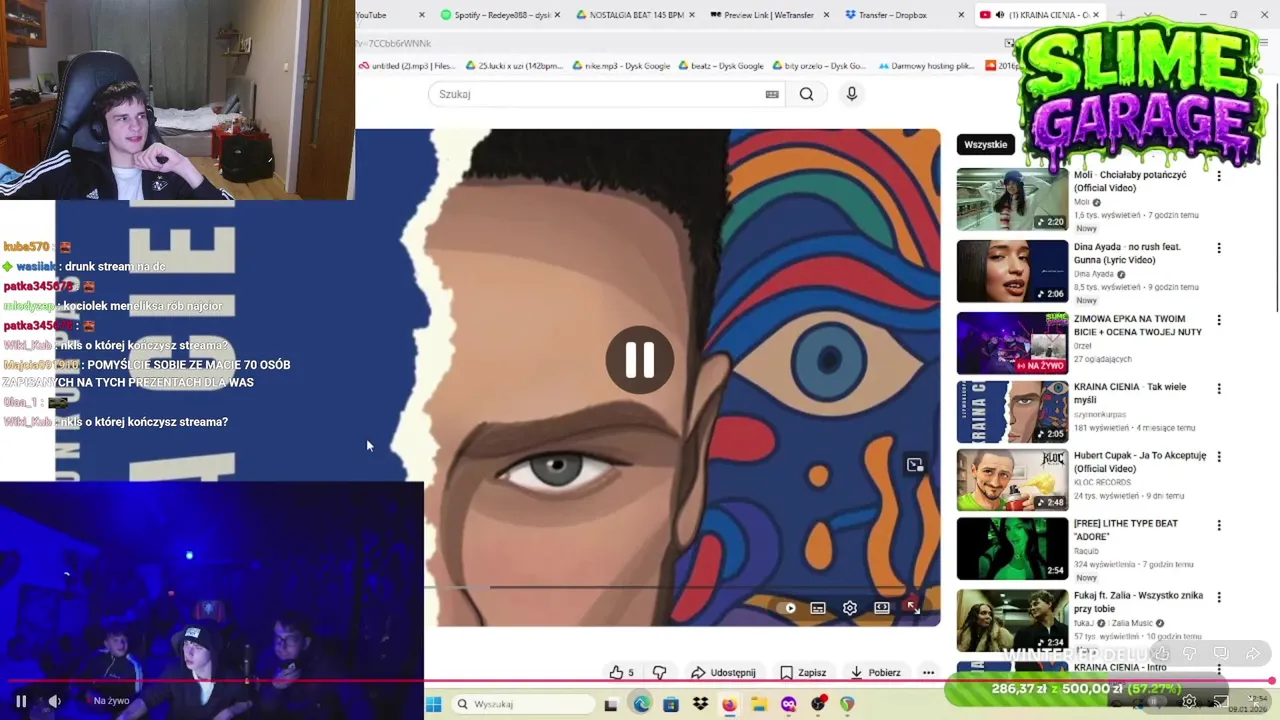Viewport: 1280px width, 720px height.
Task: Scrub the pink stream progress bar
Action: point(640,682)
